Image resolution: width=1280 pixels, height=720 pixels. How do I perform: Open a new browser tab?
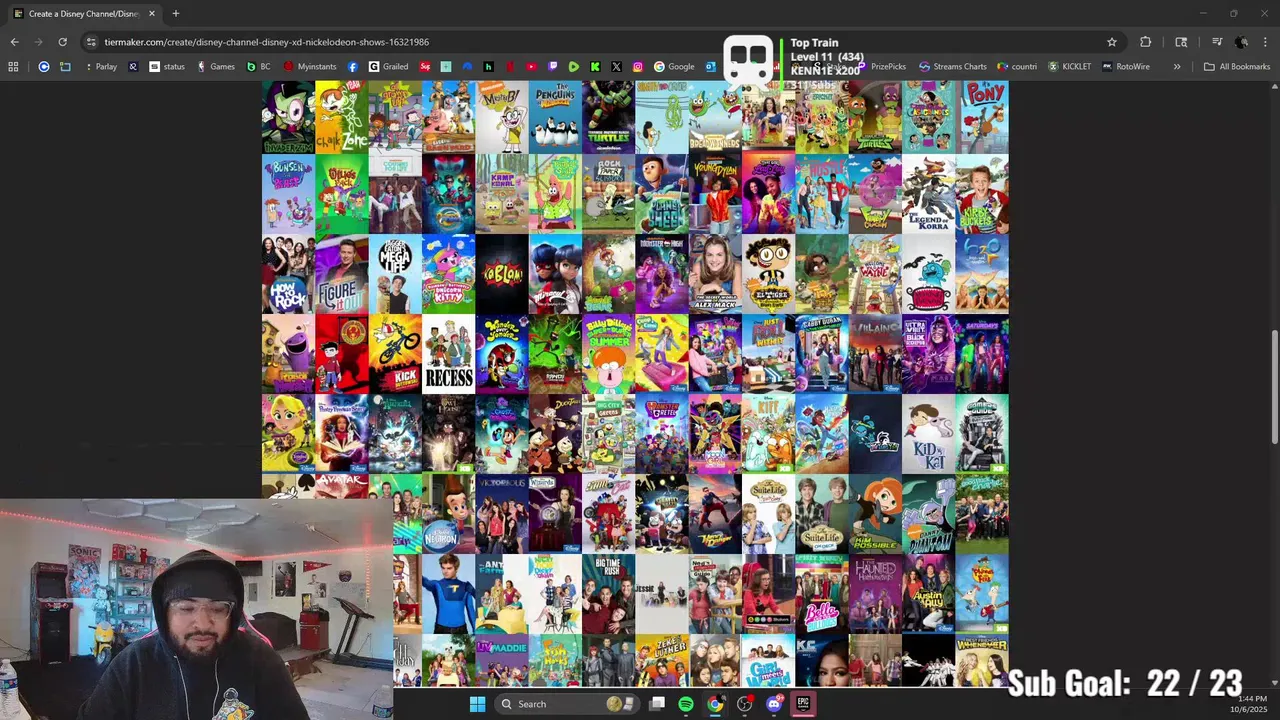tap(175, 13)
